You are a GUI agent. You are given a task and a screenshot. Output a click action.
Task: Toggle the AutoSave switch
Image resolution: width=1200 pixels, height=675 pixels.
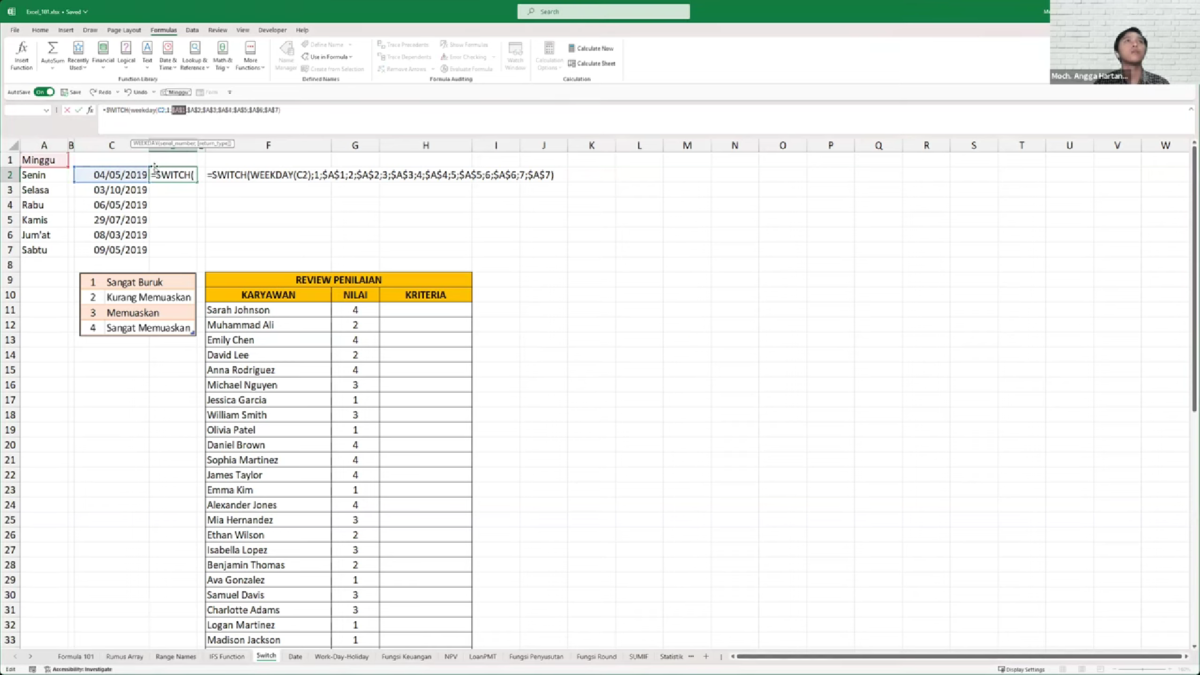[x=44, y=92]
